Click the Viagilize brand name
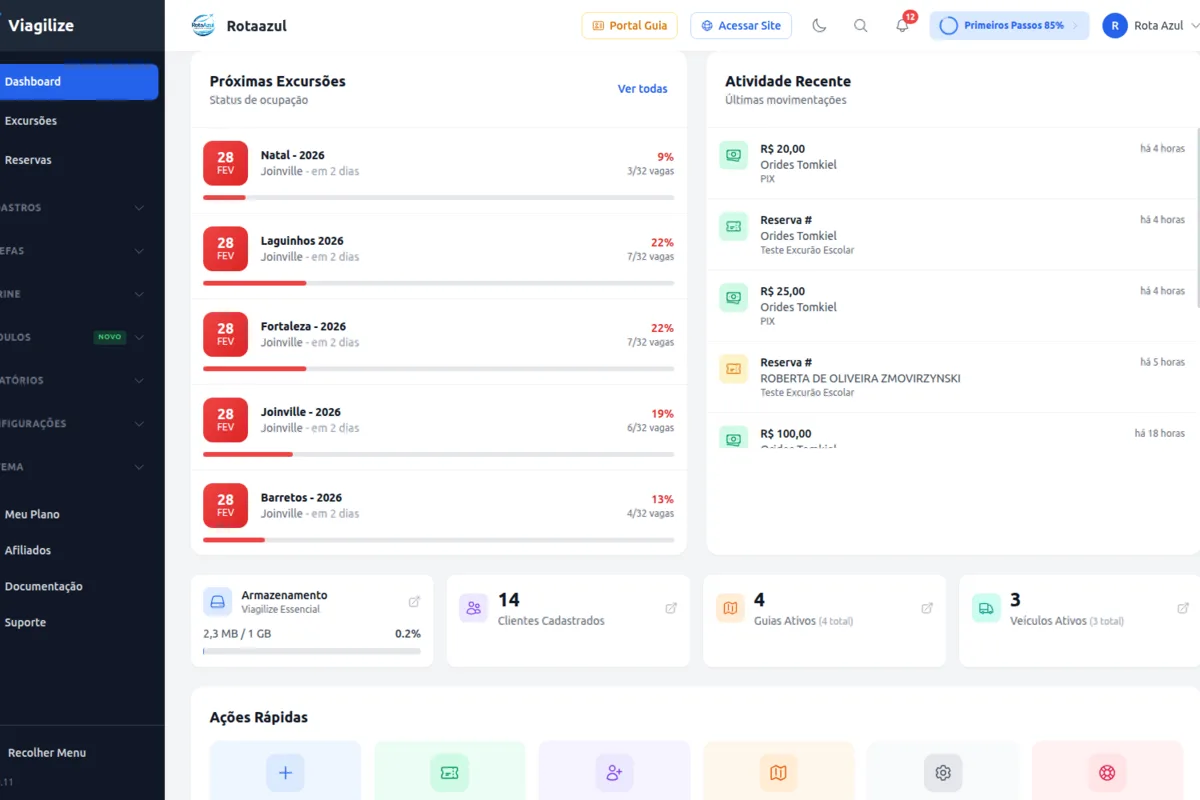The height and width of the screenshot is (800, 1200). [41, 26]
